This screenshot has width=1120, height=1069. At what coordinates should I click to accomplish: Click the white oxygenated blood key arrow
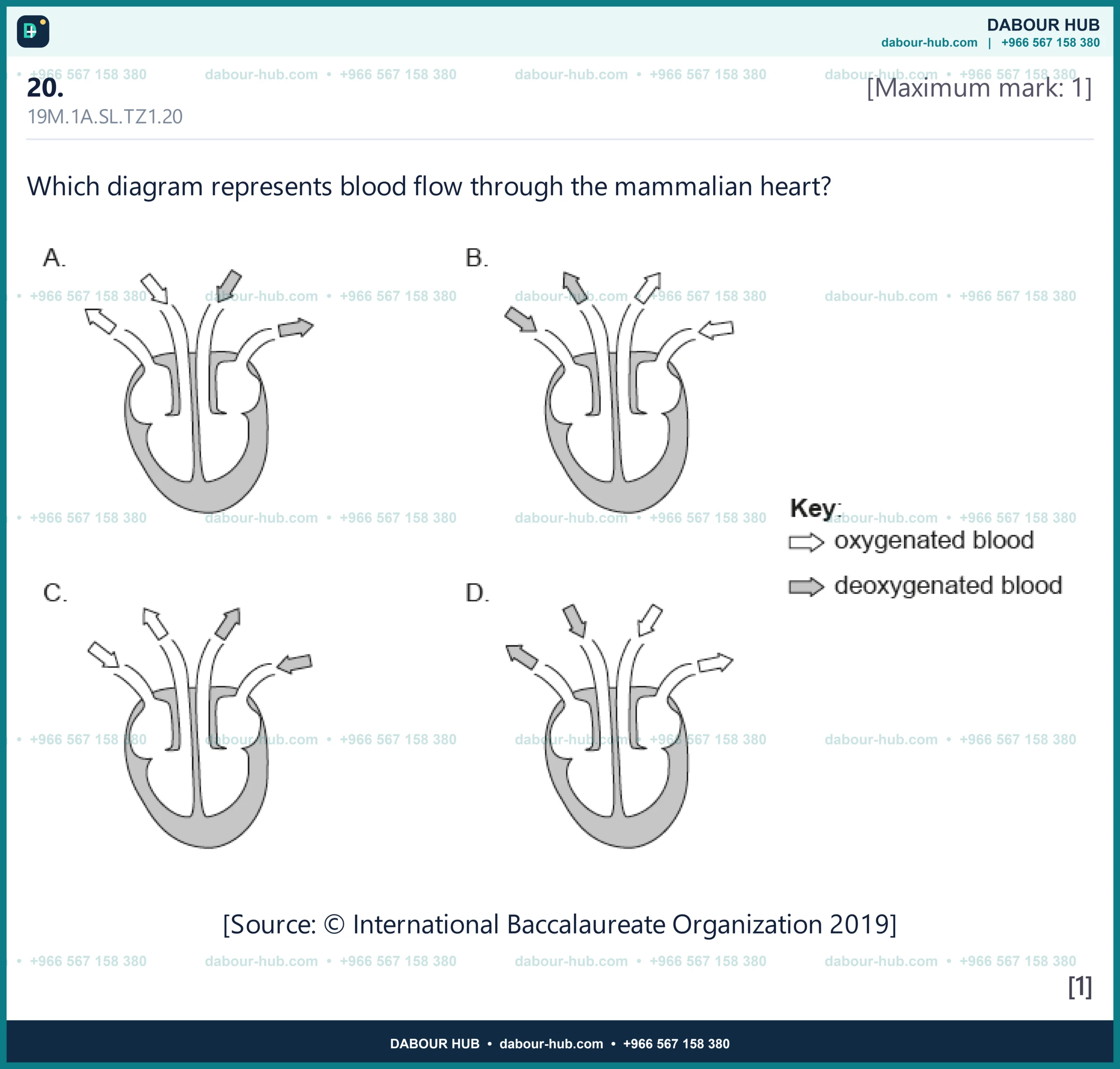coord(806,542)
